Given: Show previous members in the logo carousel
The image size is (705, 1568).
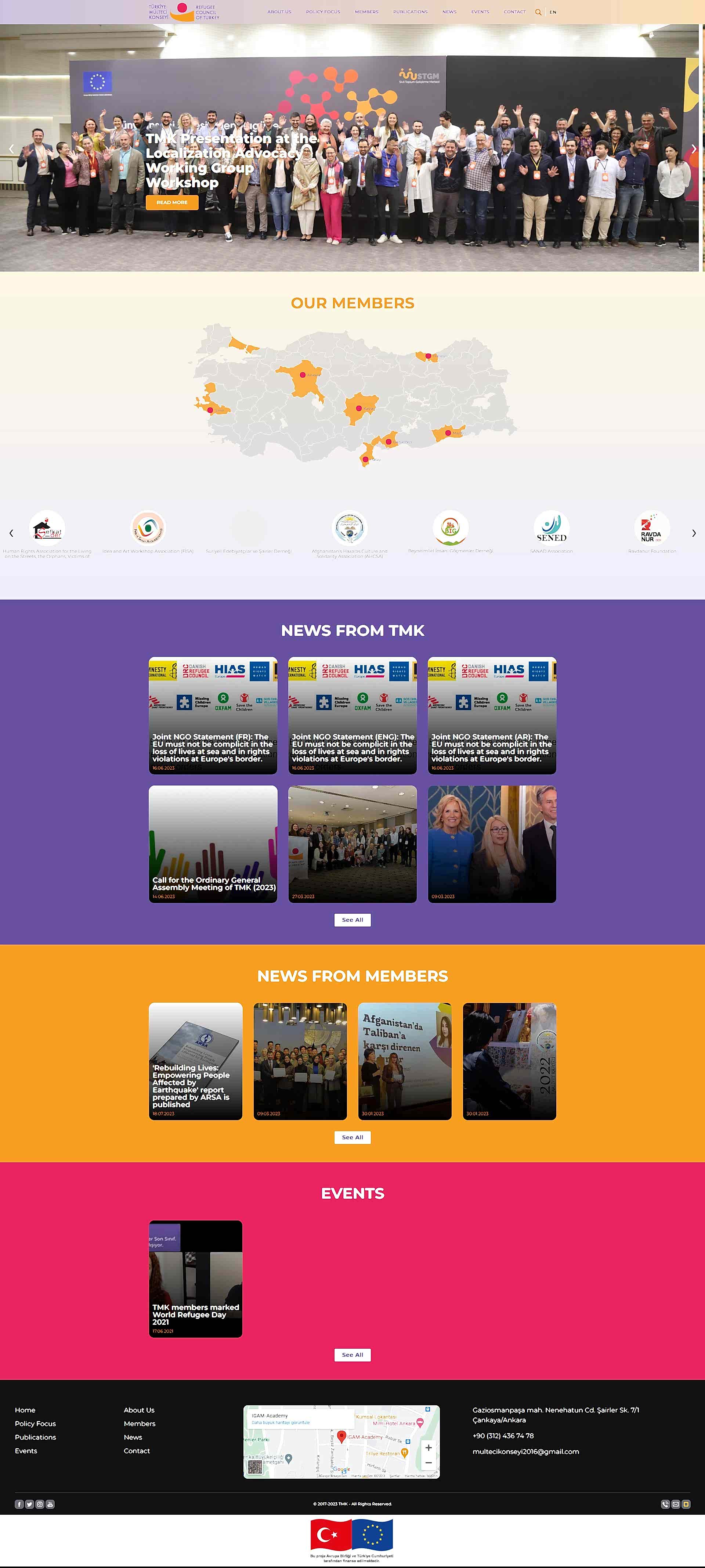Looking at the screenshot, I should (x=11, y=533).
